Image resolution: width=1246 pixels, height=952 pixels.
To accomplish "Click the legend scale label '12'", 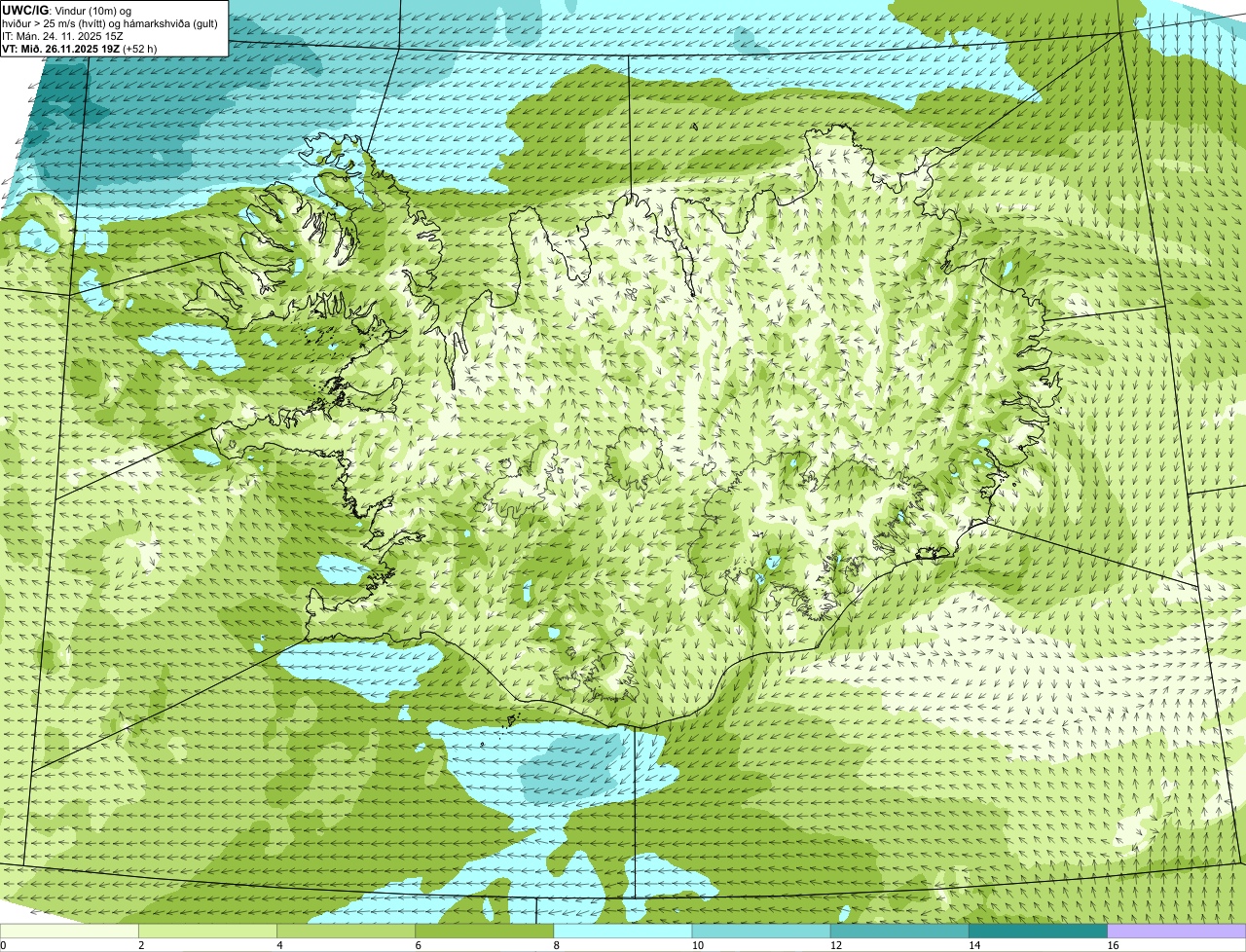I will [x=836, y=945].
